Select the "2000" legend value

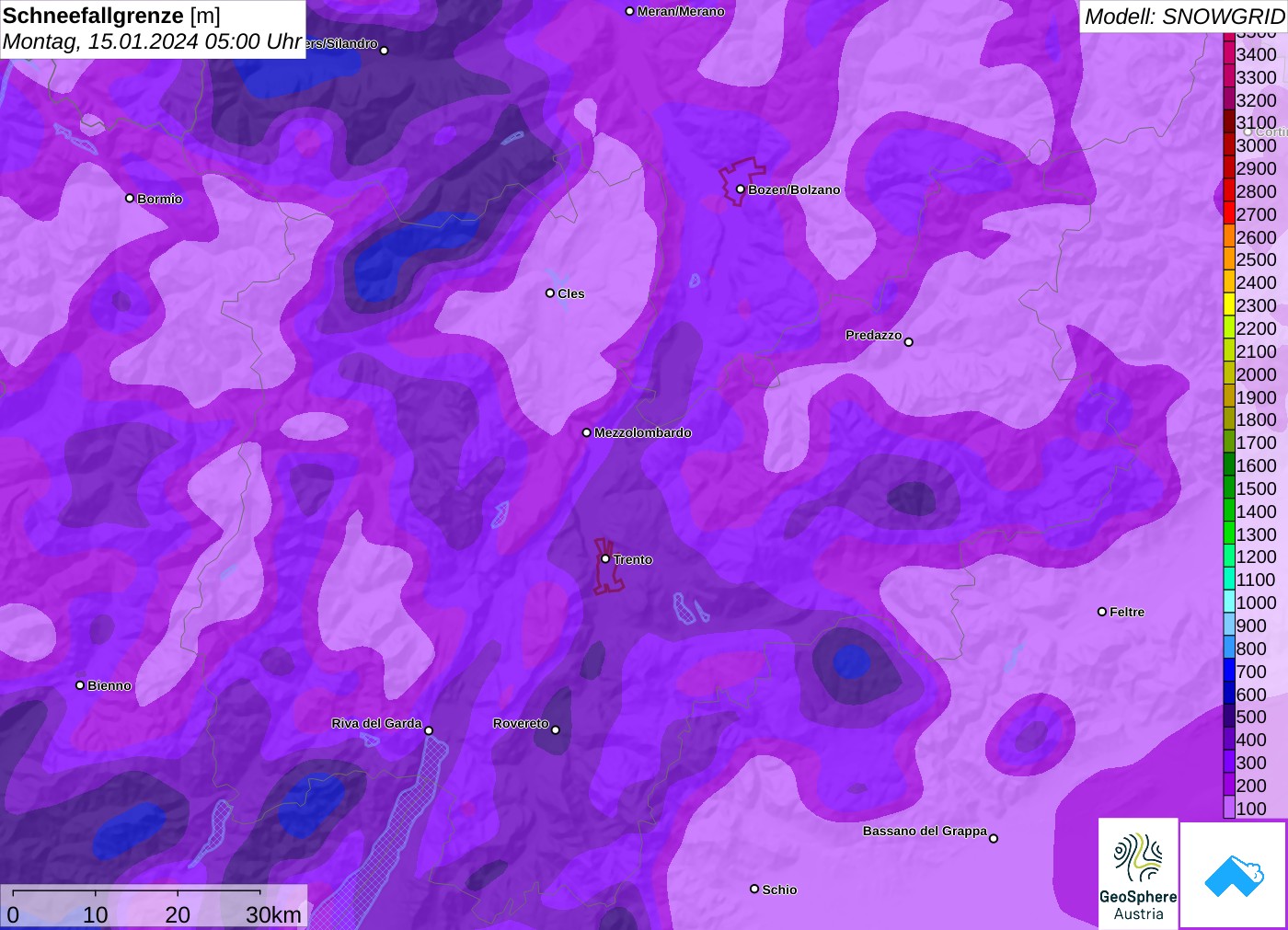(1256, 374)
